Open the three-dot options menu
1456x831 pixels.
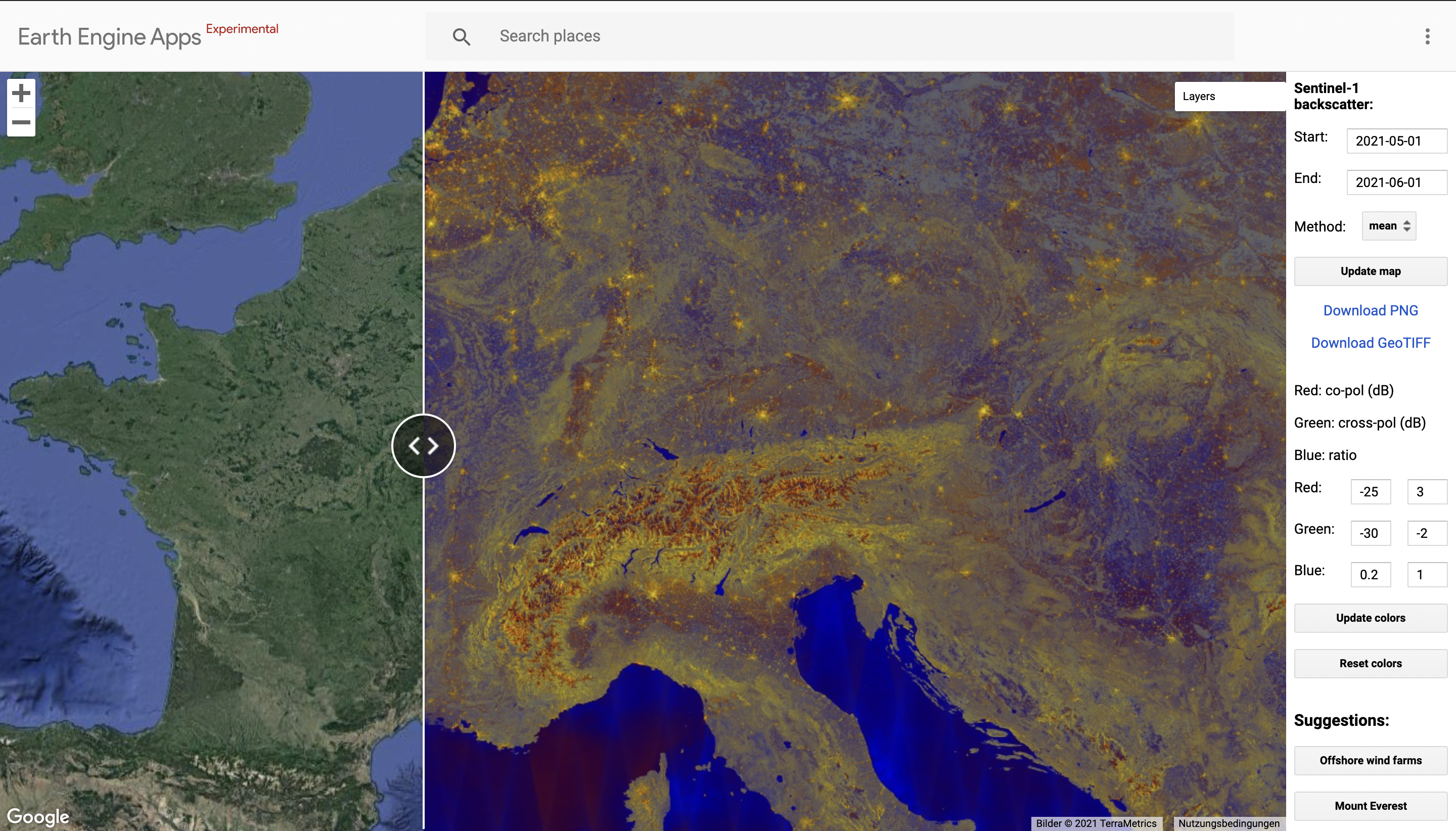point(1427,36)
